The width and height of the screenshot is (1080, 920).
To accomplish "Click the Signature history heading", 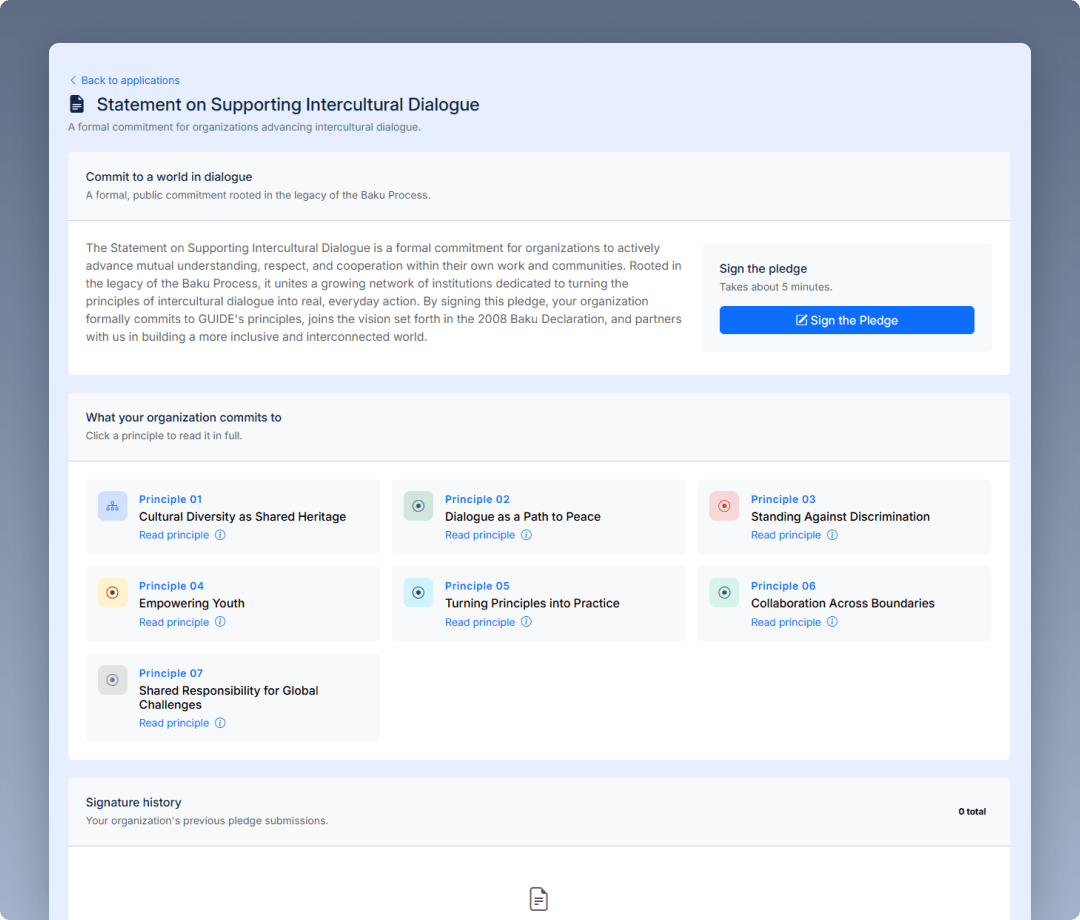I will pos(134,802).
